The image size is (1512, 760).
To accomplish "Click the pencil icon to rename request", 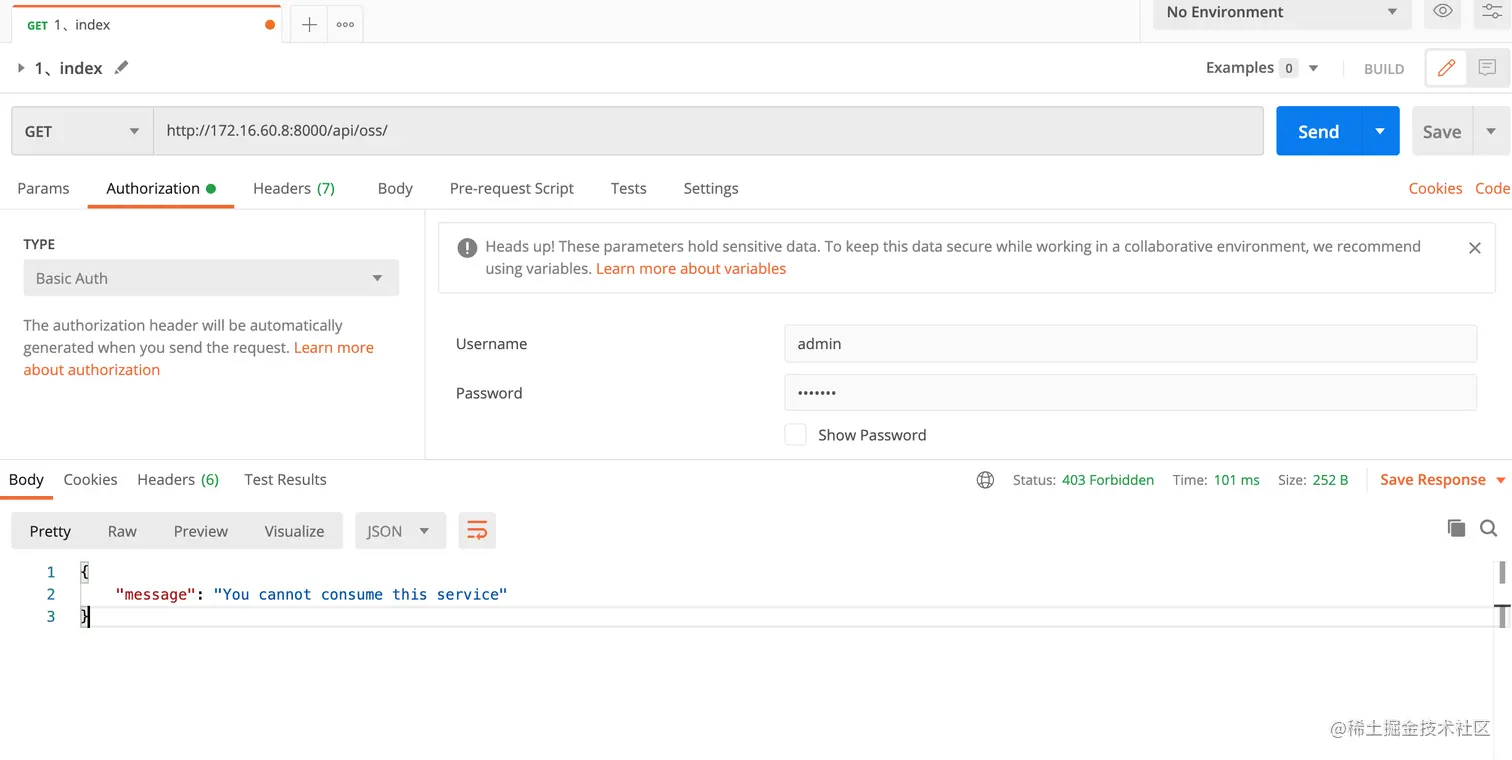I will tap(122, 68).
